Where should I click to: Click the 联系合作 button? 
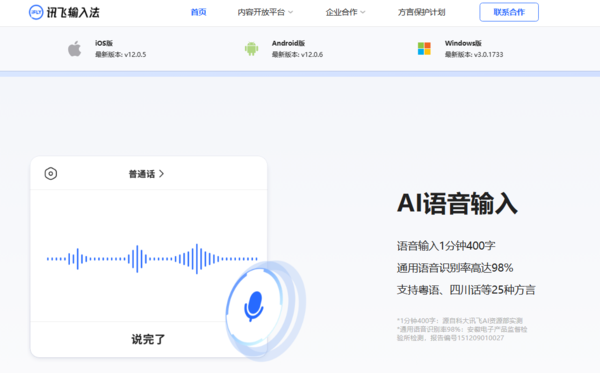click(509, 12)
